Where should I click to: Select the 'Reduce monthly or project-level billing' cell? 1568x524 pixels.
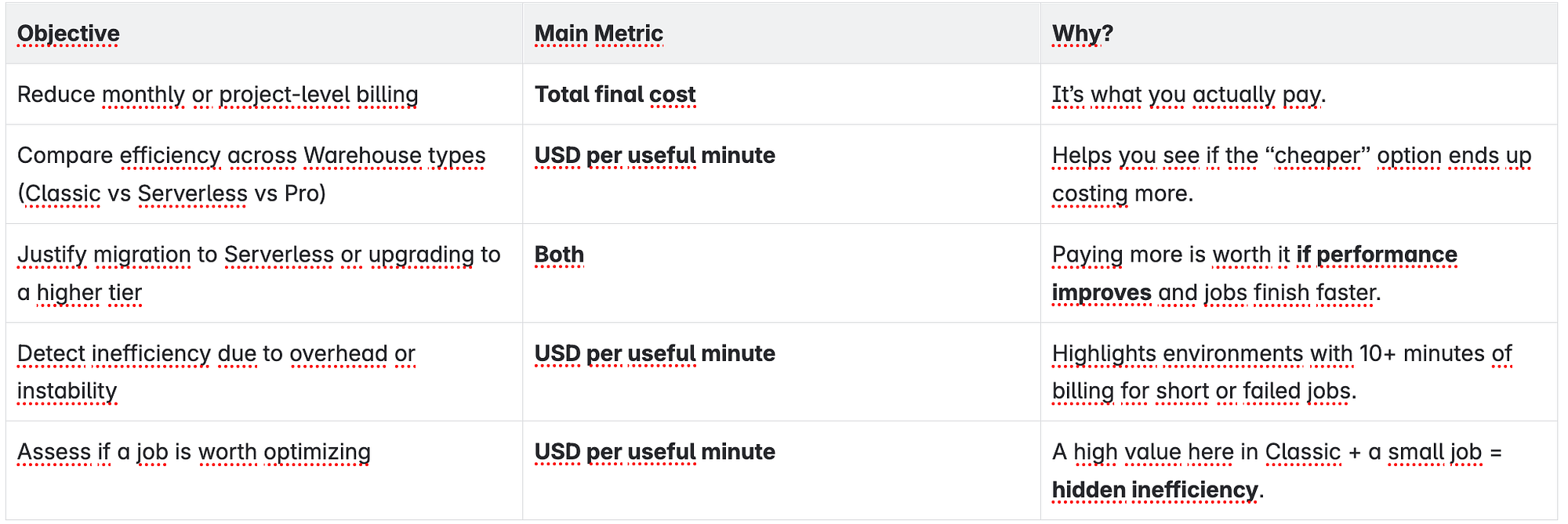[264, 95]
